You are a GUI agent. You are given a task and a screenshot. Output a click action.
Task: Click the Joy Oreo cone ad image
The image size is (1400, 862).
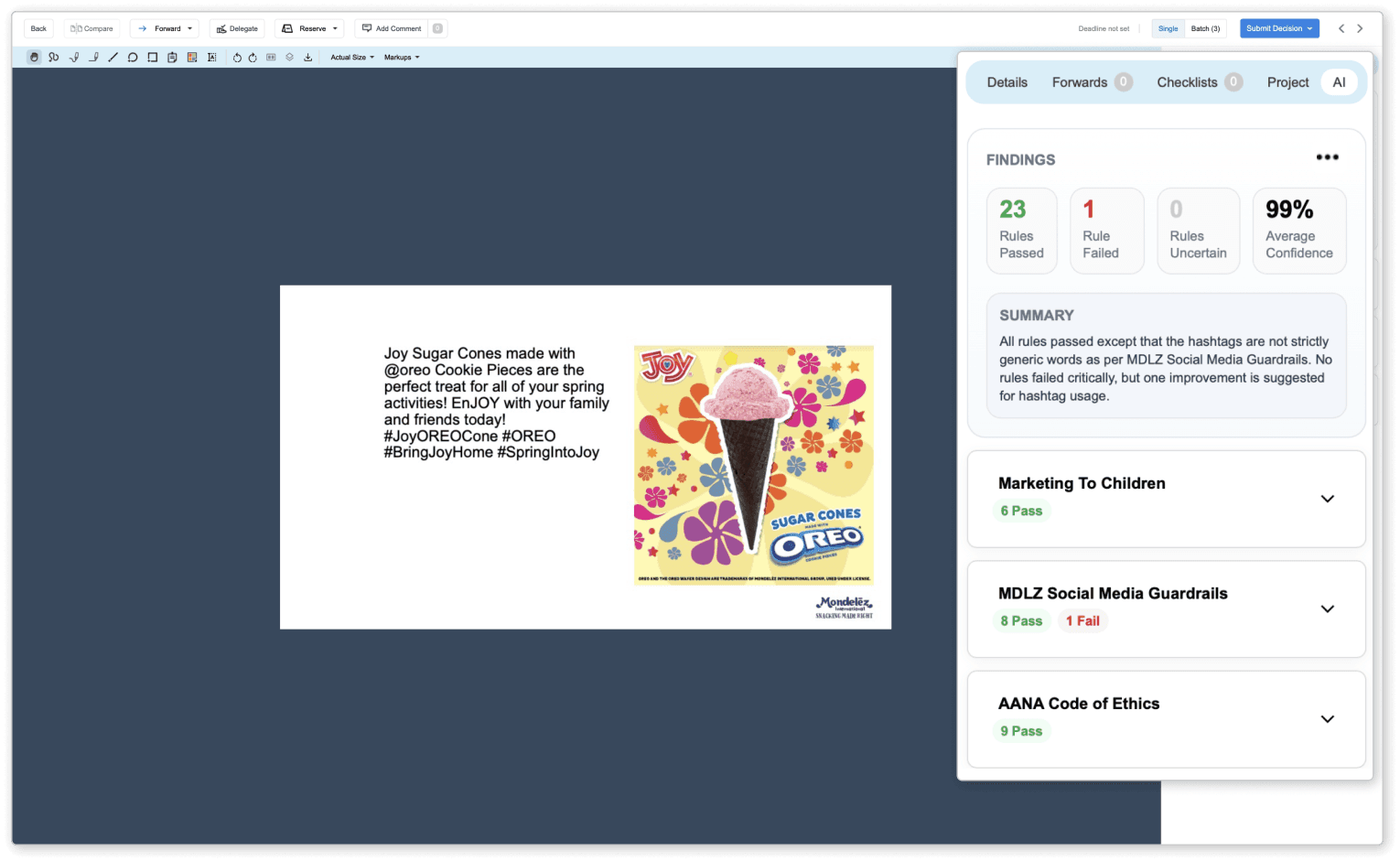pos(754,465)
